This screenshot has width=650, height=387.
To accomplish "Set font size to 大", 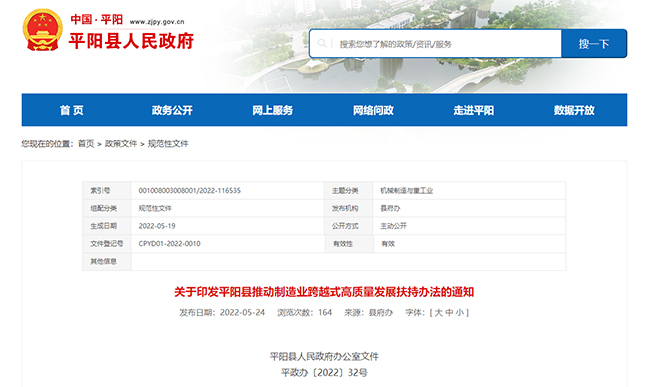I will coord(438,312).
